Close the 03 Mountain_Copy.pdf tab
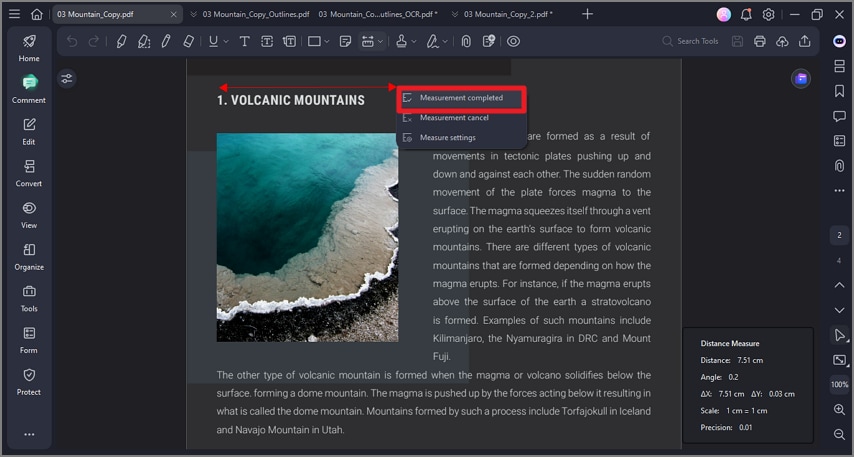The image size is (854, 457). point(174,14)
